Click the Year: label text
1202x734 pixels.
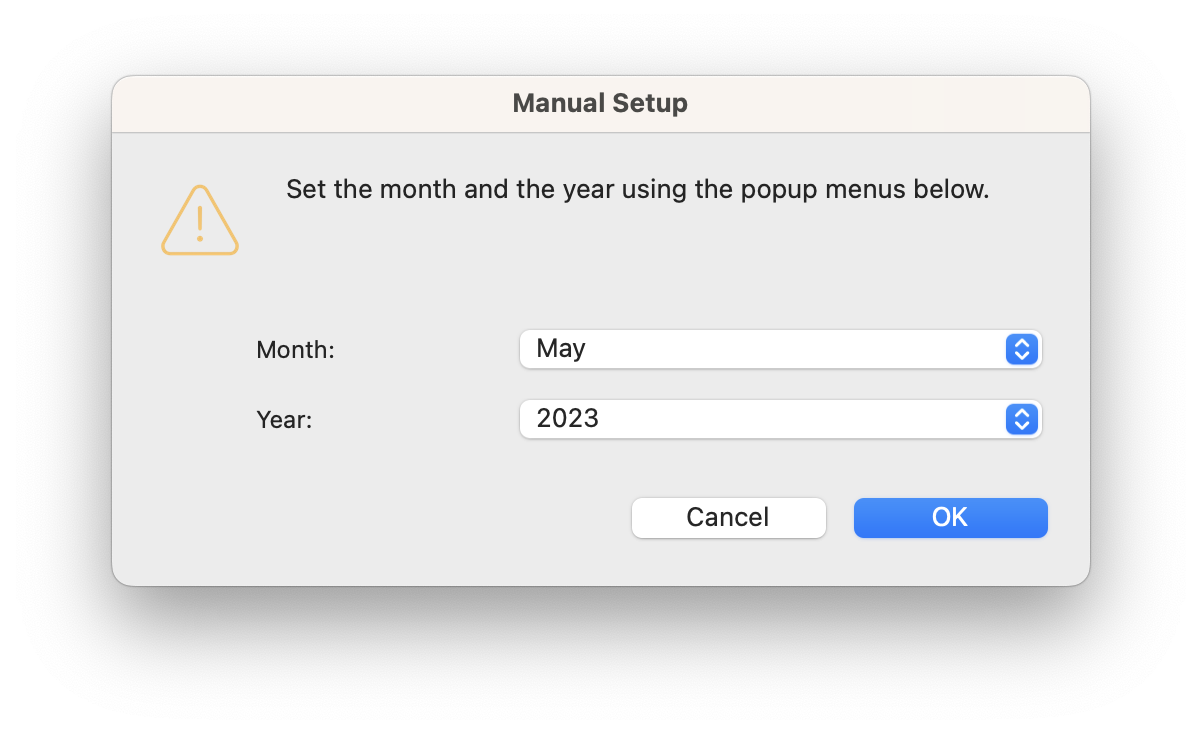(284, 419)
